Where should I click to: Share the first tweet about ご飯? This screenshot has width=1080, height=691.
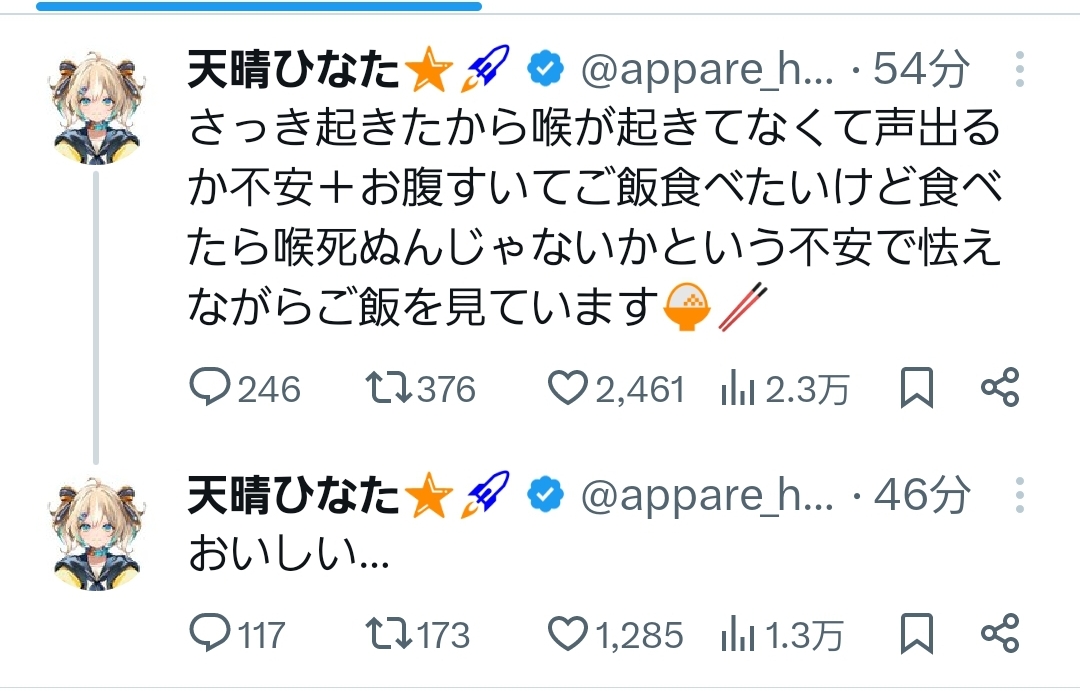1000,388
